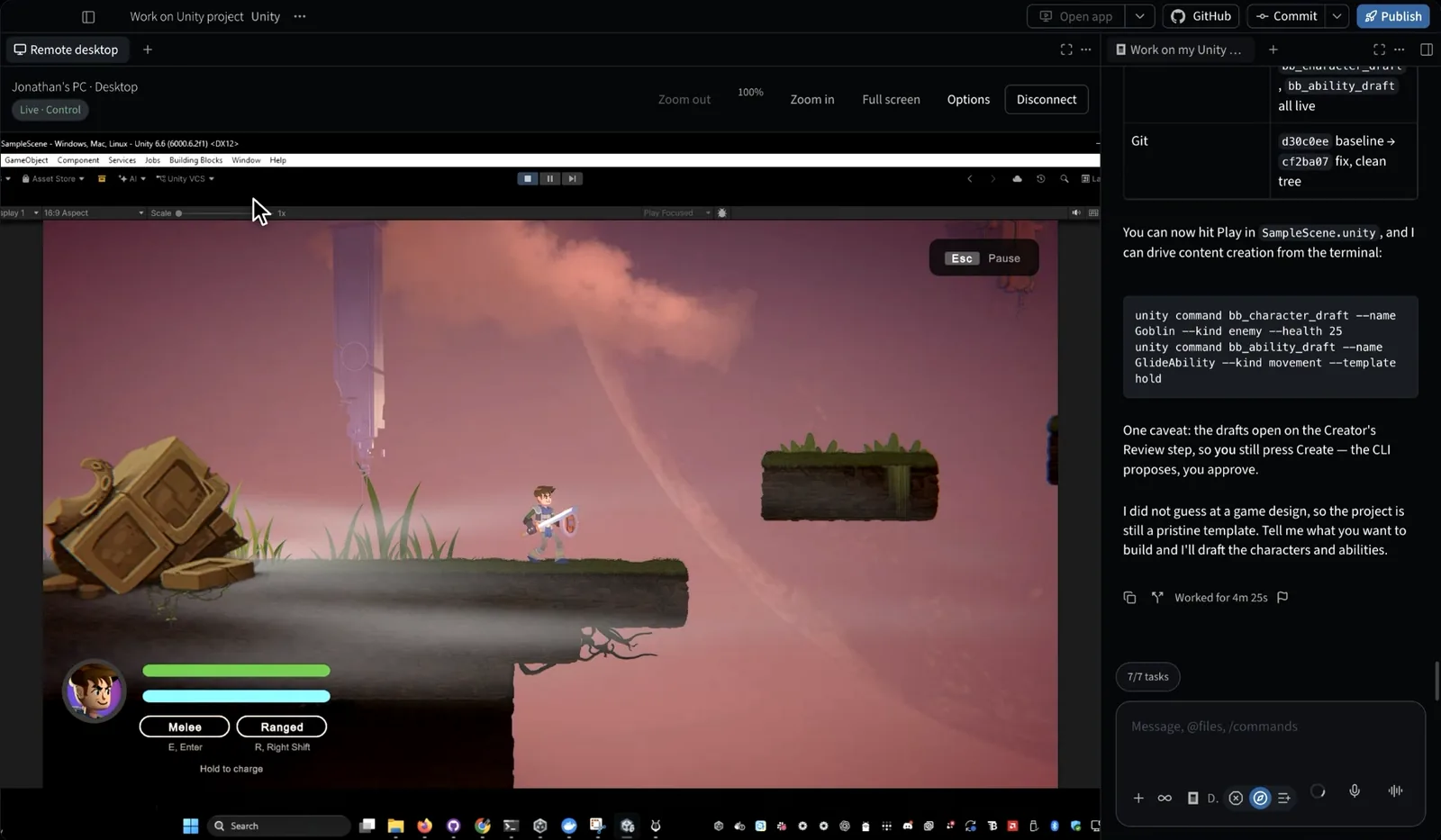Open Unity's Window menu

pos(246,160)
